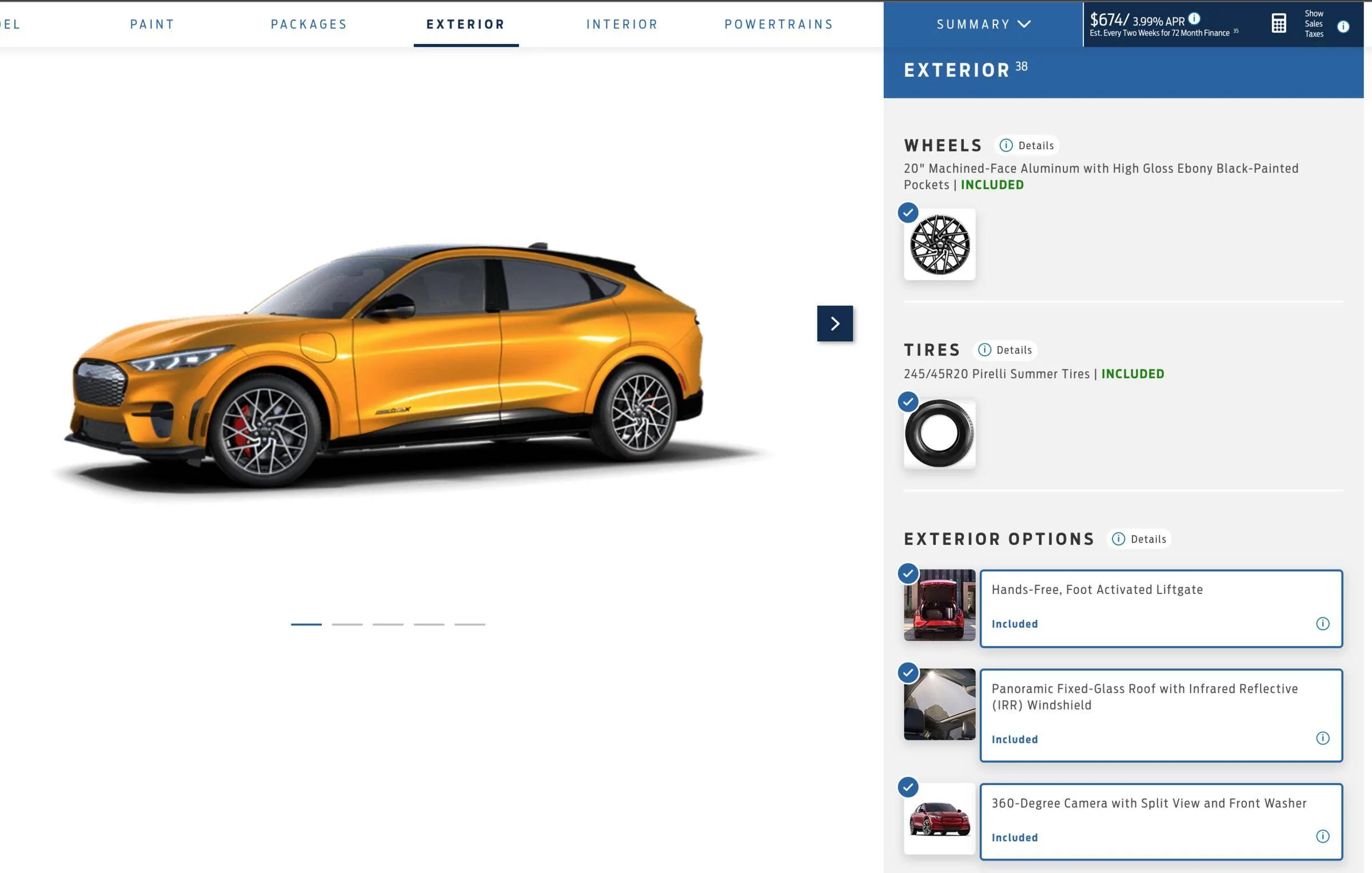Image resolution: width=1372 pixels, height=873 pixels.
Task: Click "Est. Every Two Weeks for 72 Month Finance" text
Action: pos(1159,33)
